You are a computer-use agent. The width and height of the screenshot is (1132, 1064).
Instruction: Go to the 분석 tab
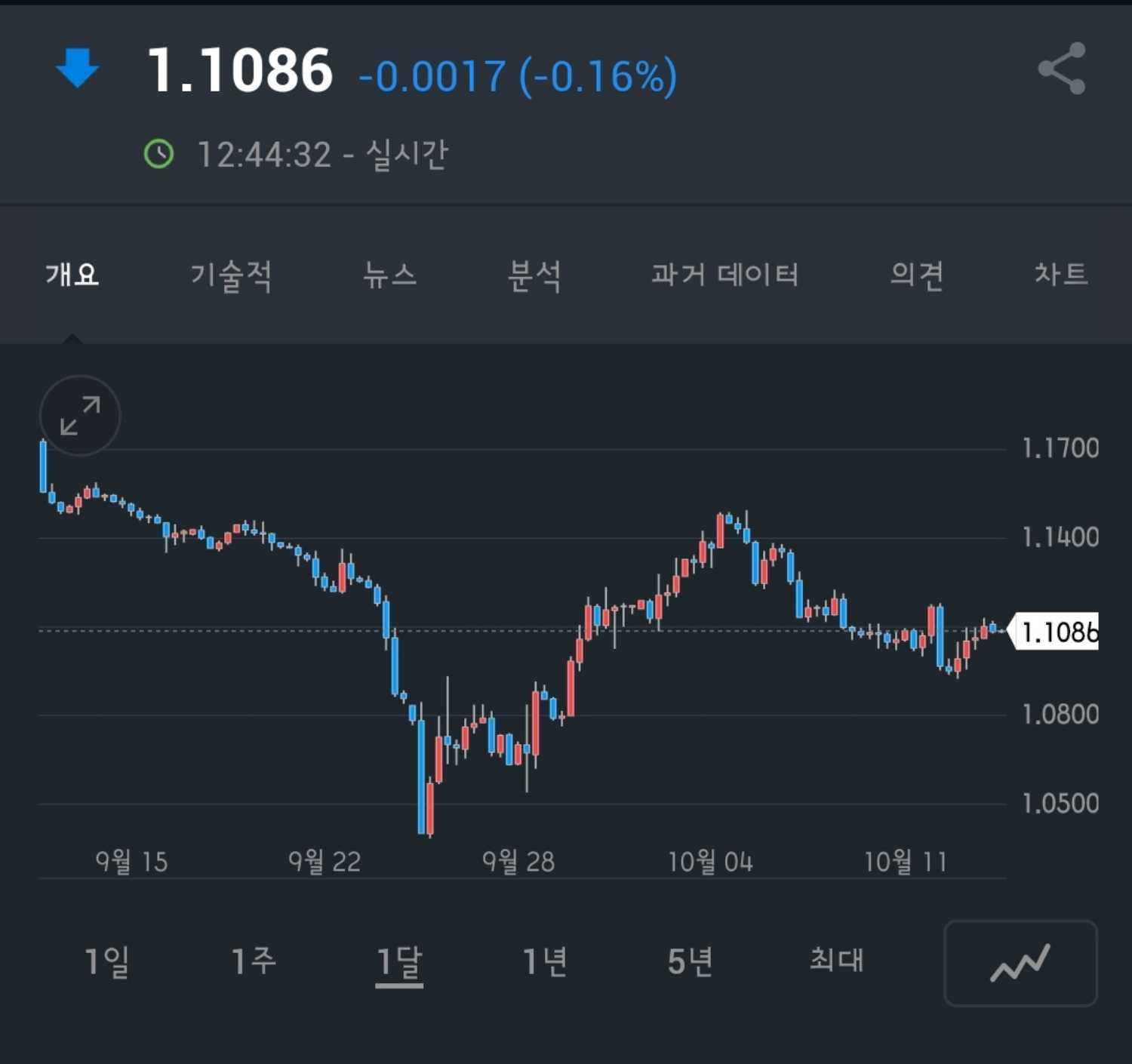pyautogui.click(x=534, y=275)
